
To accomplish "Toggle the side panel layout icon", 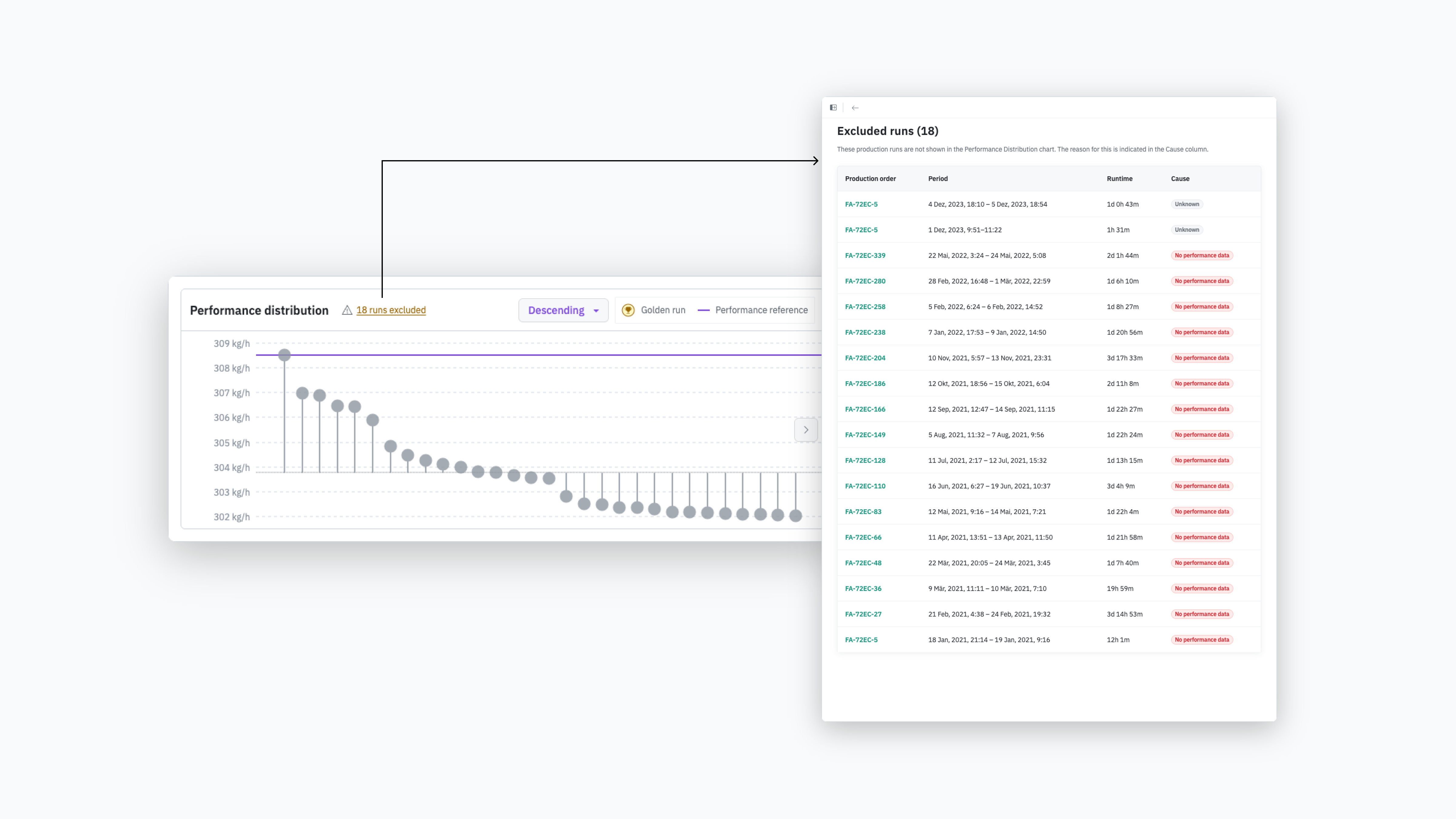I will (x=833, y=107).
